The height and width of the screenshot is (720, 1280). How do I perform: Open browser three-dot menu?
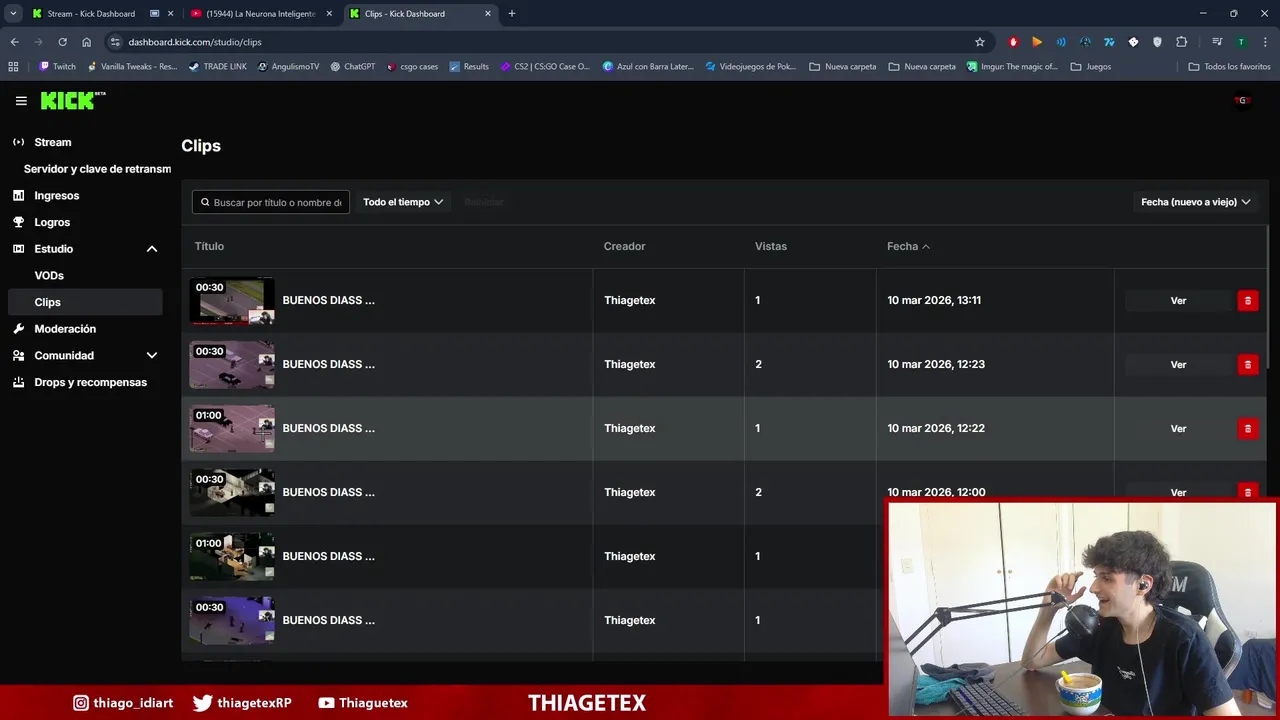tap(1265, 42)
